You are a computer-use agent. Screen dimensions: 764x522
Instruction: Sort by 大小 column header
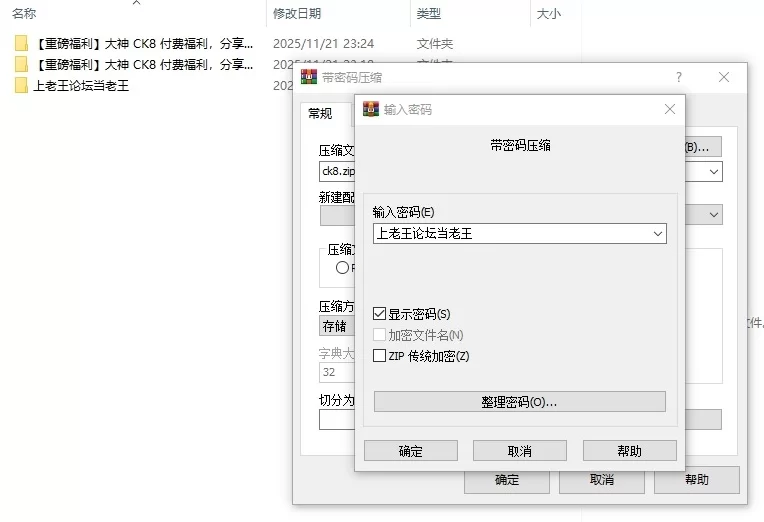549,14
